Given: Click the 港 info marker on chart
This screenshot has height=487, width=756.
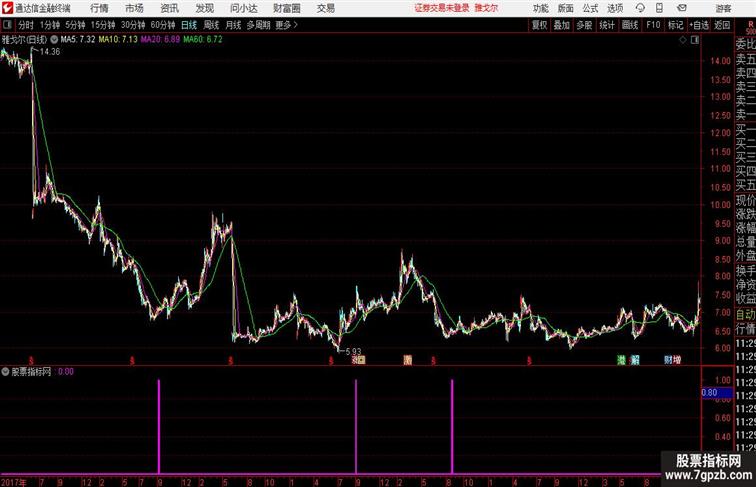Looking at the screenshot, I should pyautogui.click(x=621, y=360).
